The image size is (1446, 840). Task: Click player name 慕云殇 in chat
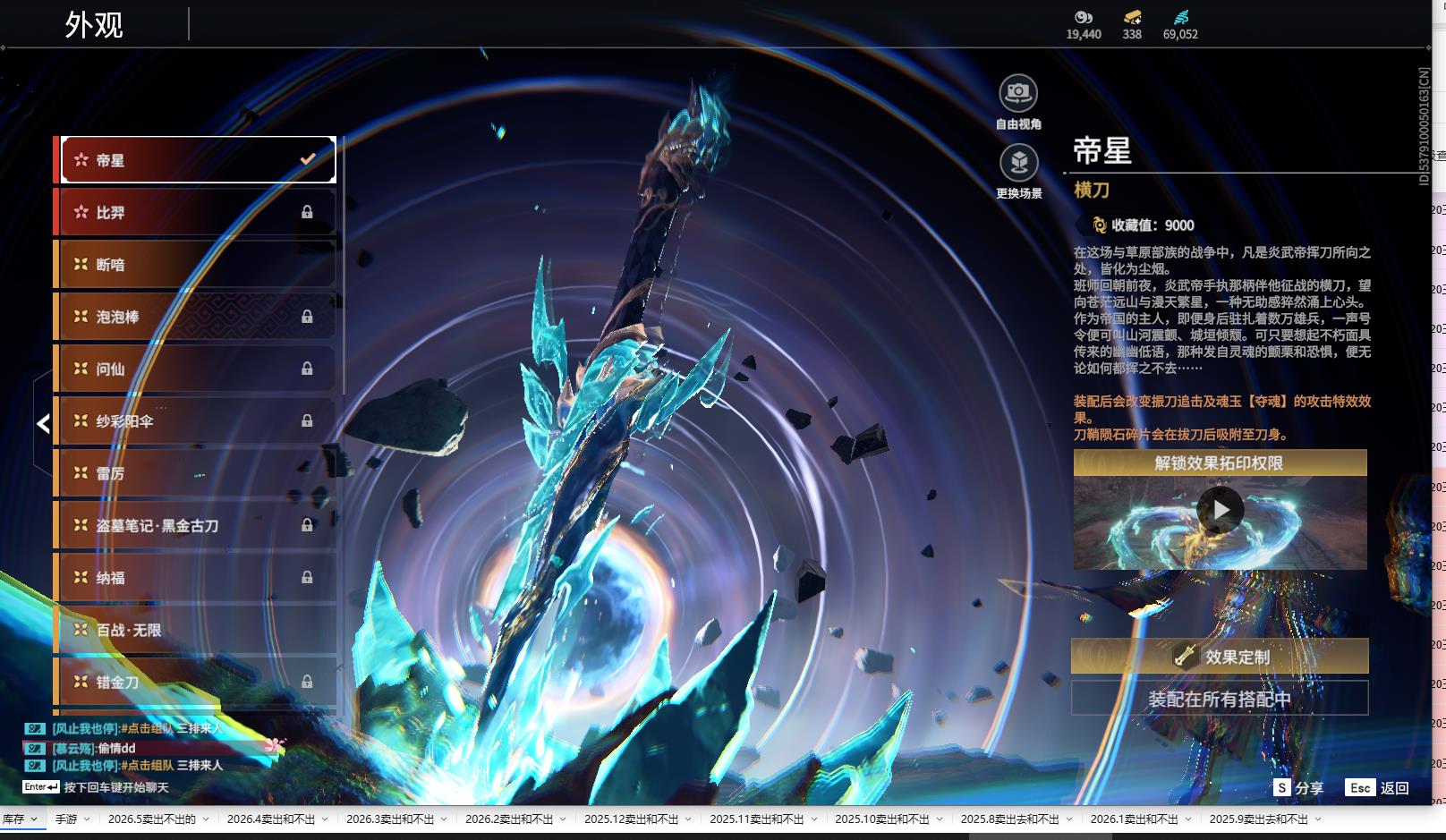tap(72, 748)
